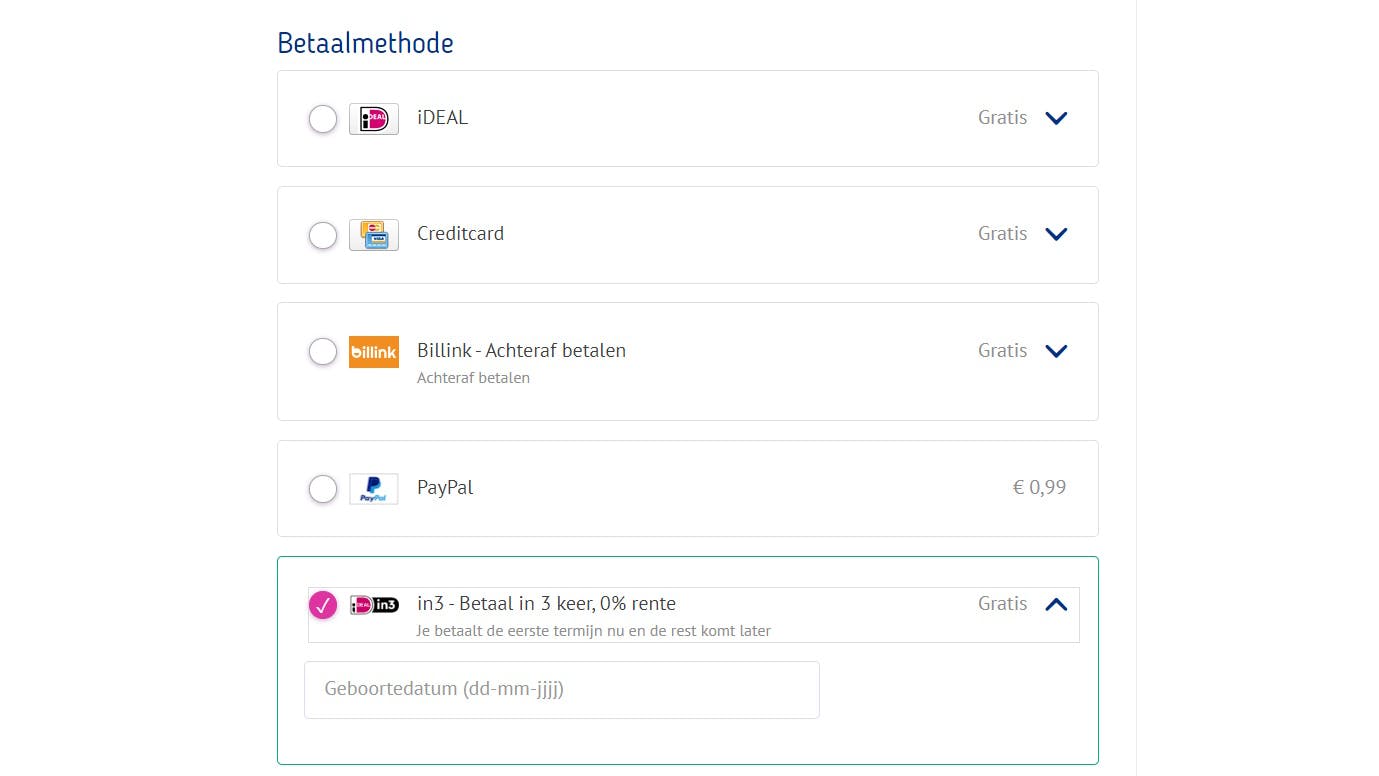Click the Creditcard logo icon
1379x776 pixels.
[374, 235]
